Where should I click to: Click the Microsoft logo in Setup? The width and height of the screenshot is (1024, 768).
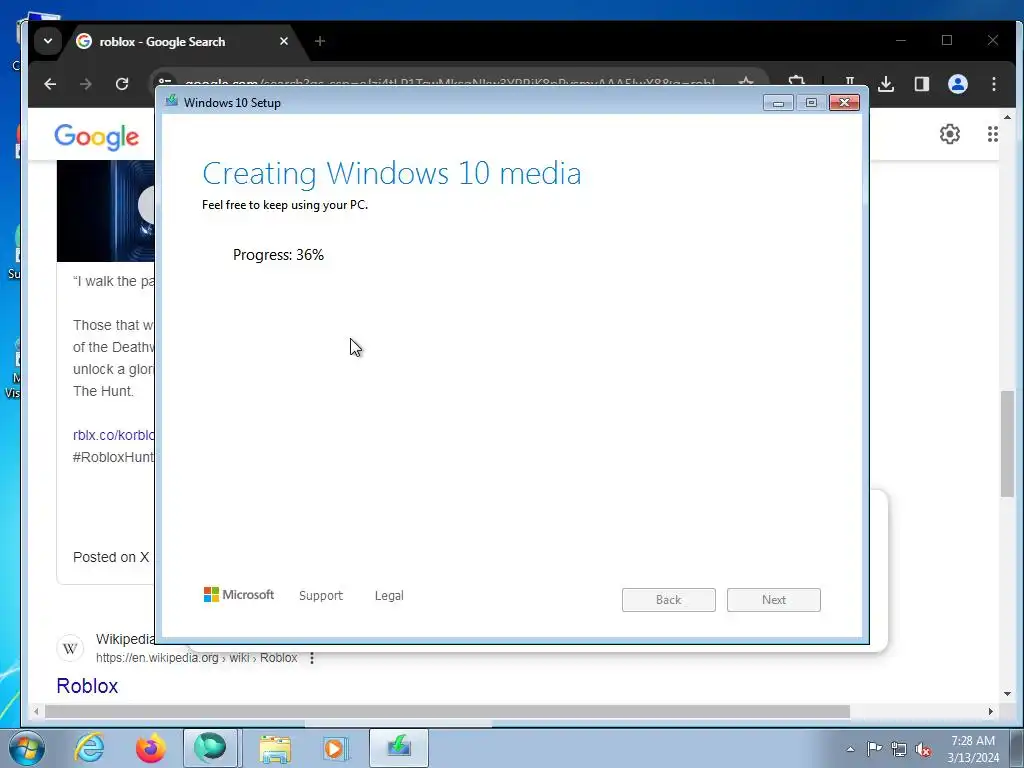(238, 595)
